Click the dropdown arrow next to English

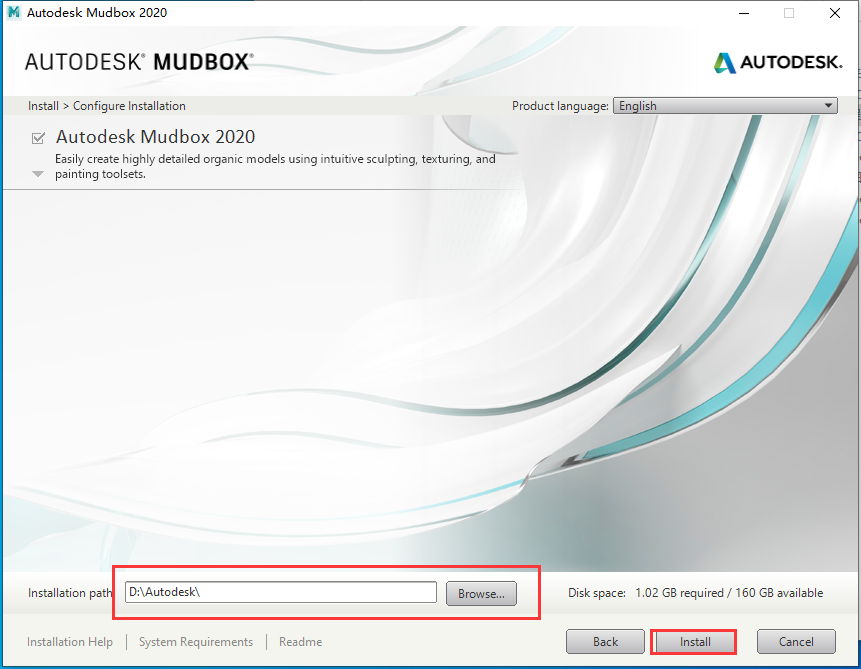tap(828, 105)
